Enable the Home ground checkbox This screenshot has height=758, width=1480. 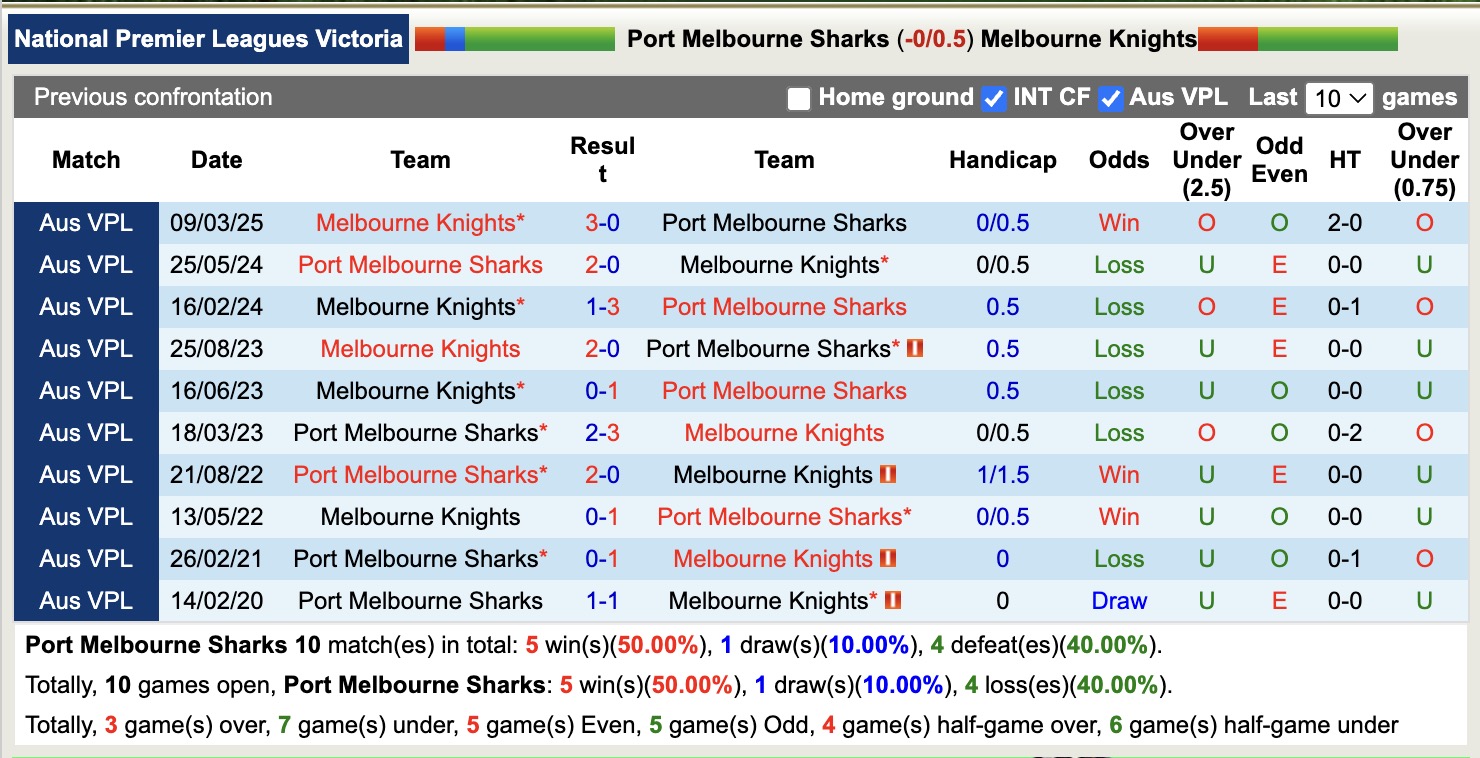pos(800,97)
